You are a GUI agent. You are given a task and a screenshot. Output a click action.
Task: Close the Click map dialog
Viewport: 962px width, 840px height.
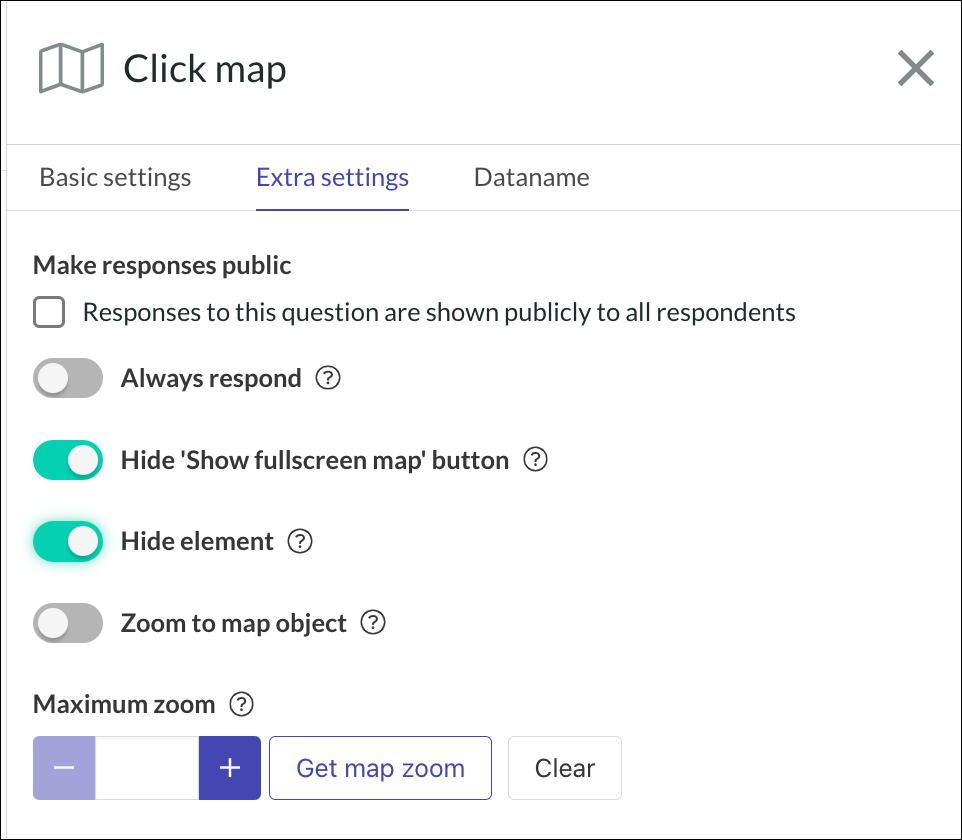point(916,68)
